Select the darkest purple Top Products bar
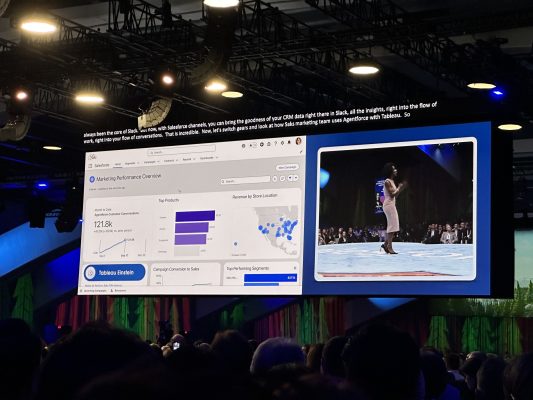The image size is (533, 400). pyautogui.click(x=195, y=216)
